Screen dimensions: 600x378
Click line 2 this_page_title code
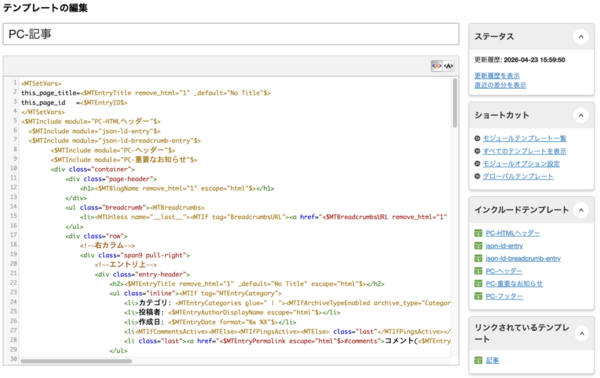point(146,93)
